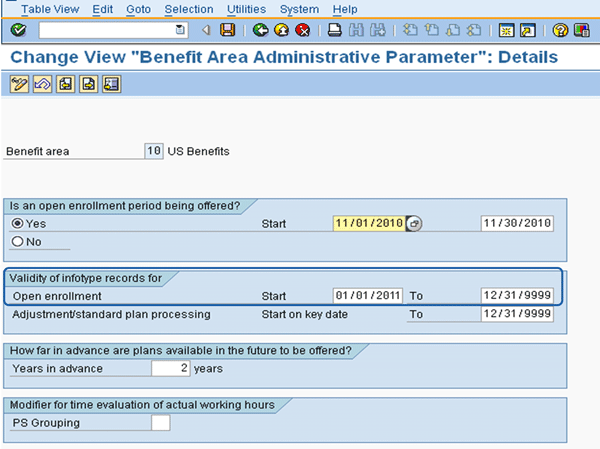This screenshot has width=600, height=449.
Task: Click the Benefit area code field
Action: click(153, 151)
